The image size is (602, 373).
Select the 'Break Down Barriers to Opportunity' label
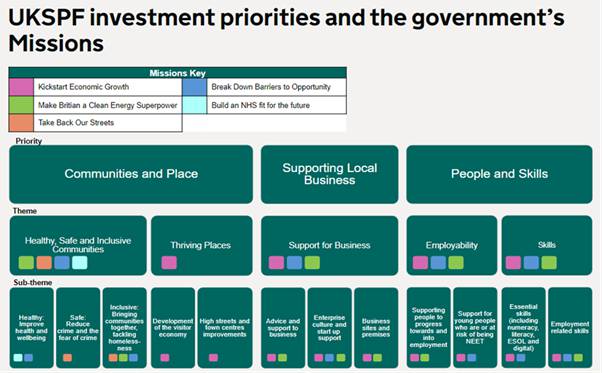(x=271, y=87)
